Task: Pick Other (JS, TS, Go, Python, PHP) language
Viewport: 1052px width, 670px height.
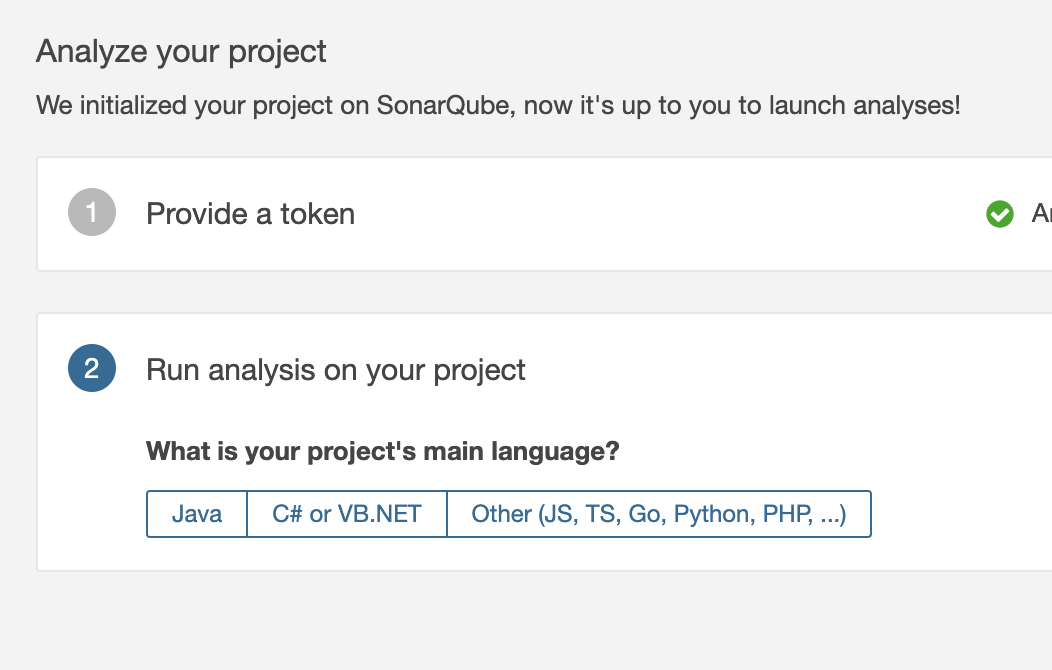Action: pyautogui.click(x=659, y=514)
